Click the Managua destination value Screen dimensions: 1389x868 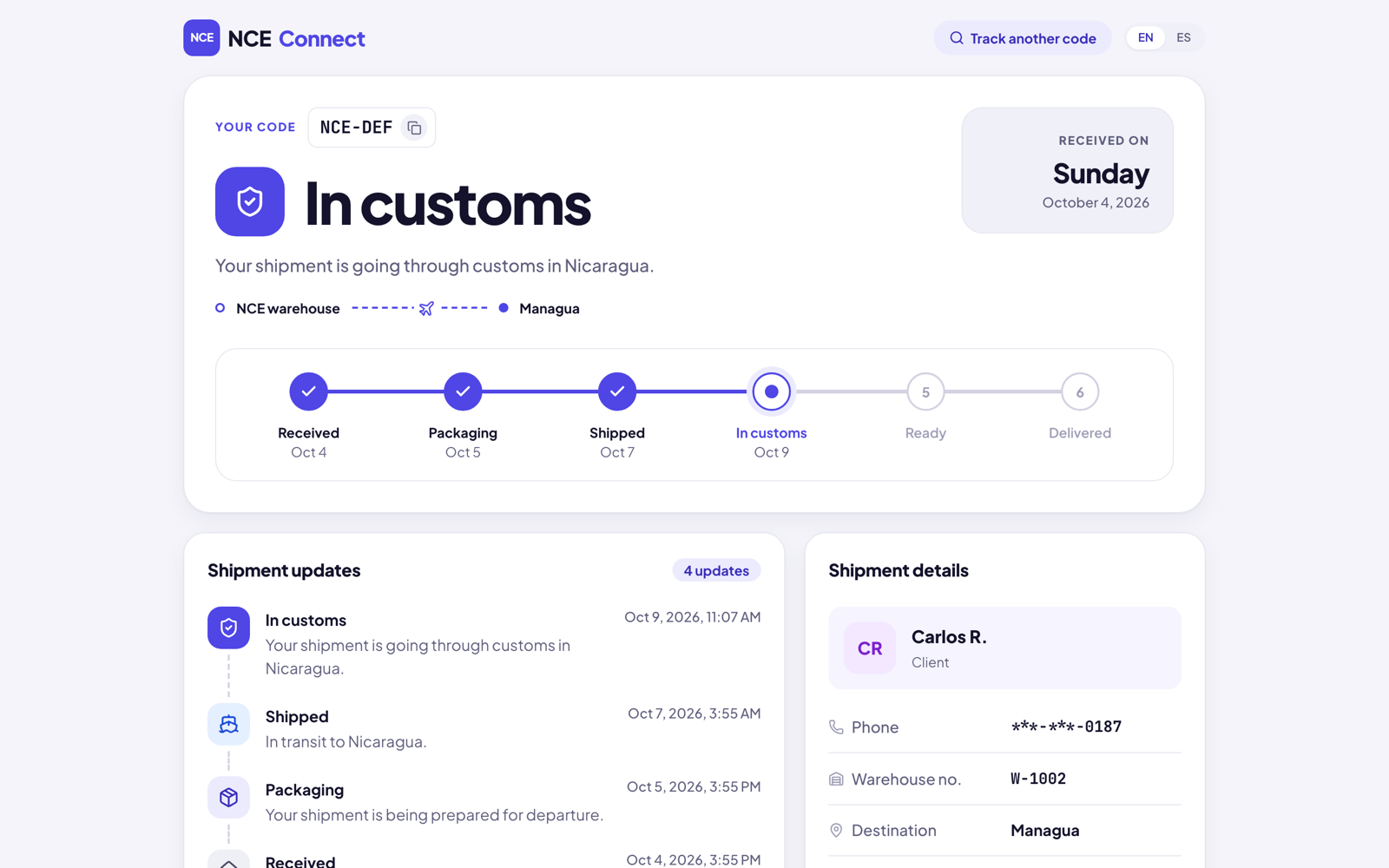point(1045,831)
